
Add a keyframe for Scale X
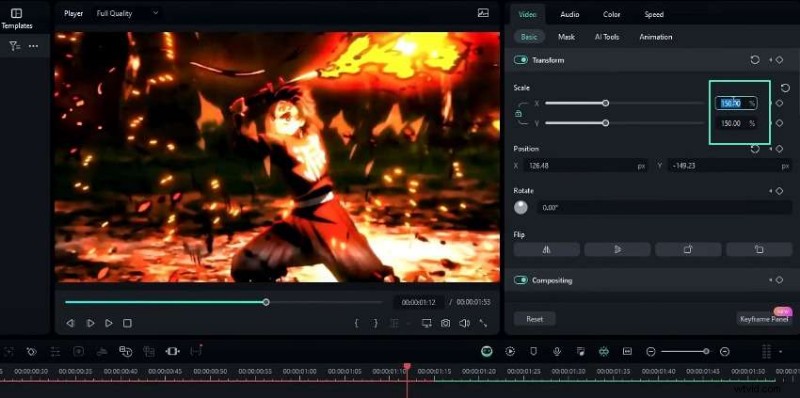(x=779, y=103)
